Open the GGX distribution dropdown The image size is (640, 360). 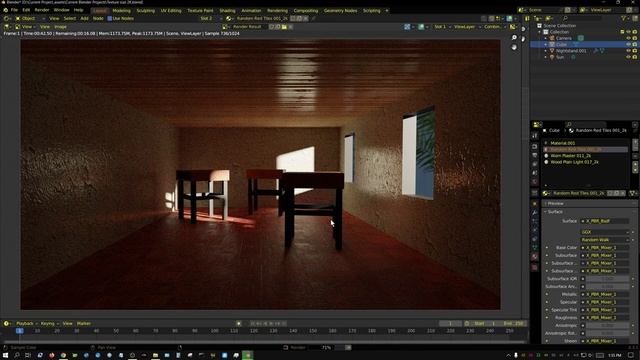[605, 232]
